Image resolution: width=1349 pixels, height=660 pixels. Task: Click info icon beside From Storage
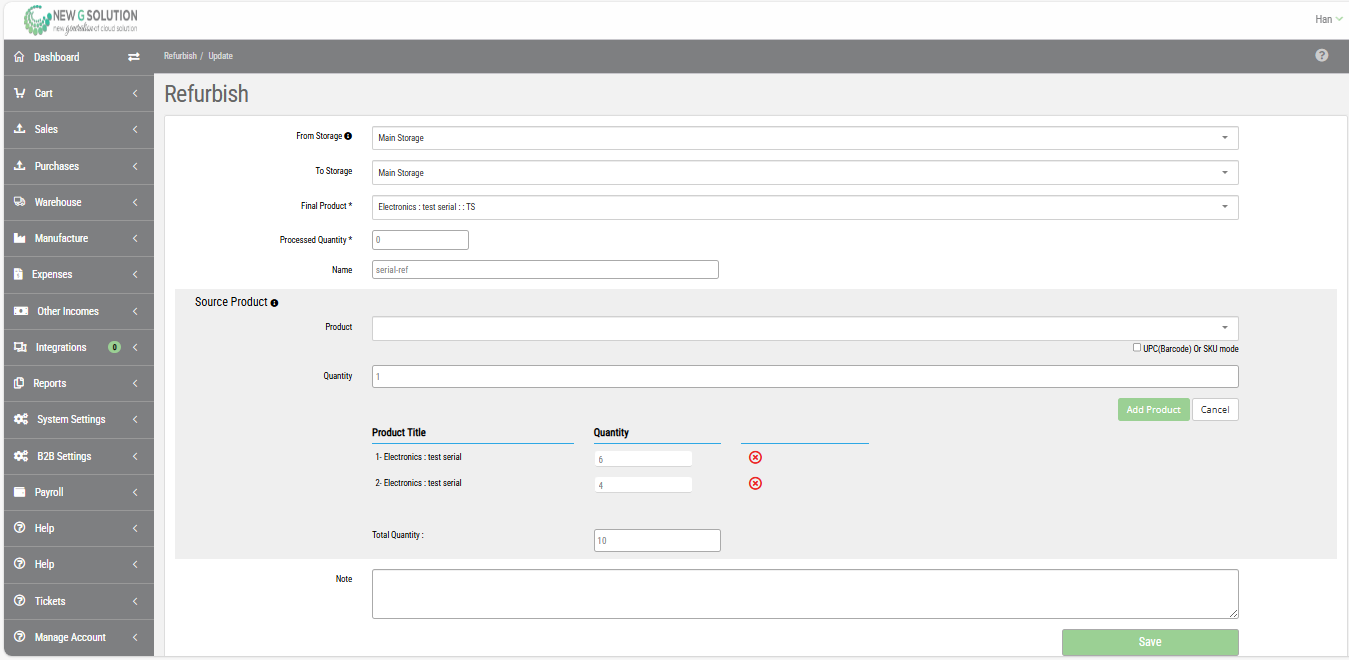[x=348, y=136]
